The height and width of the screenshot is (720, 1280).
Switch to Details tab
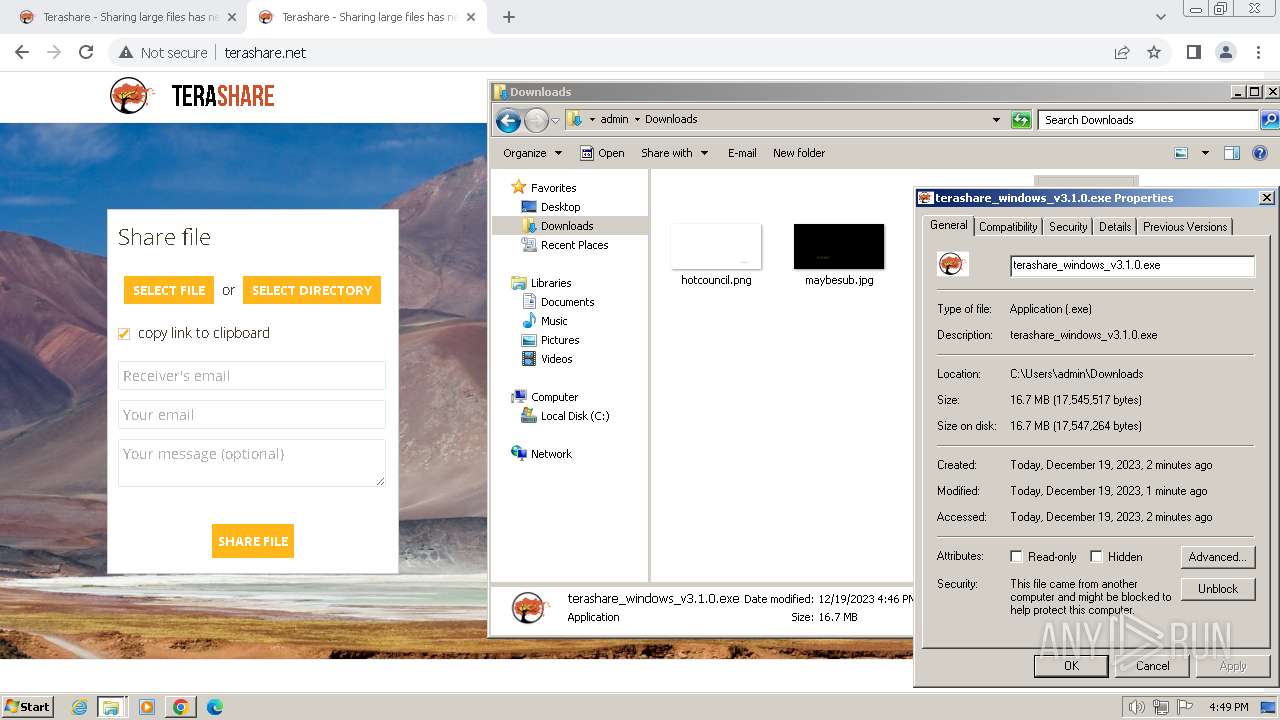point(1115,227)
